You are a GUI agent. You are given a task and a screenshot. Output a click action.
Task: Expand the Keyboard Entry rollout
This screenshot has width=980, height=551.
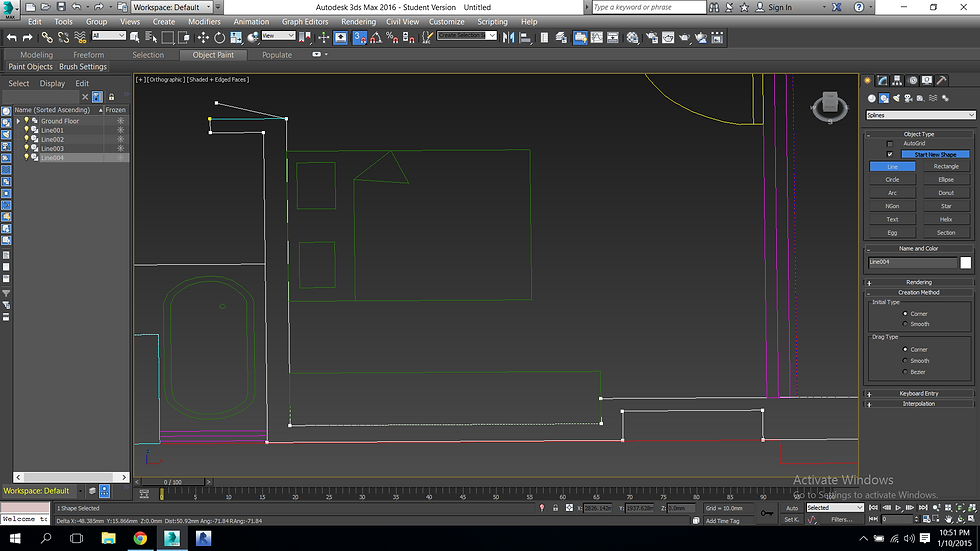(919, 394)
